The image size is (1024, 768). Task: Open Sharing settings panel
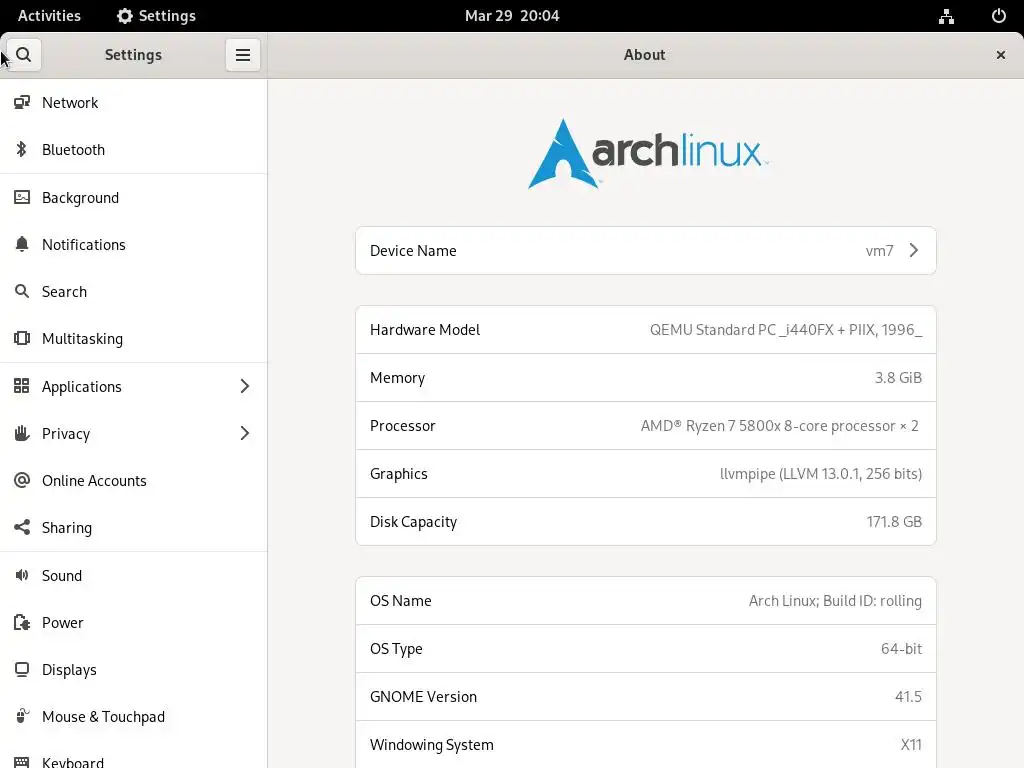point(134,527)
